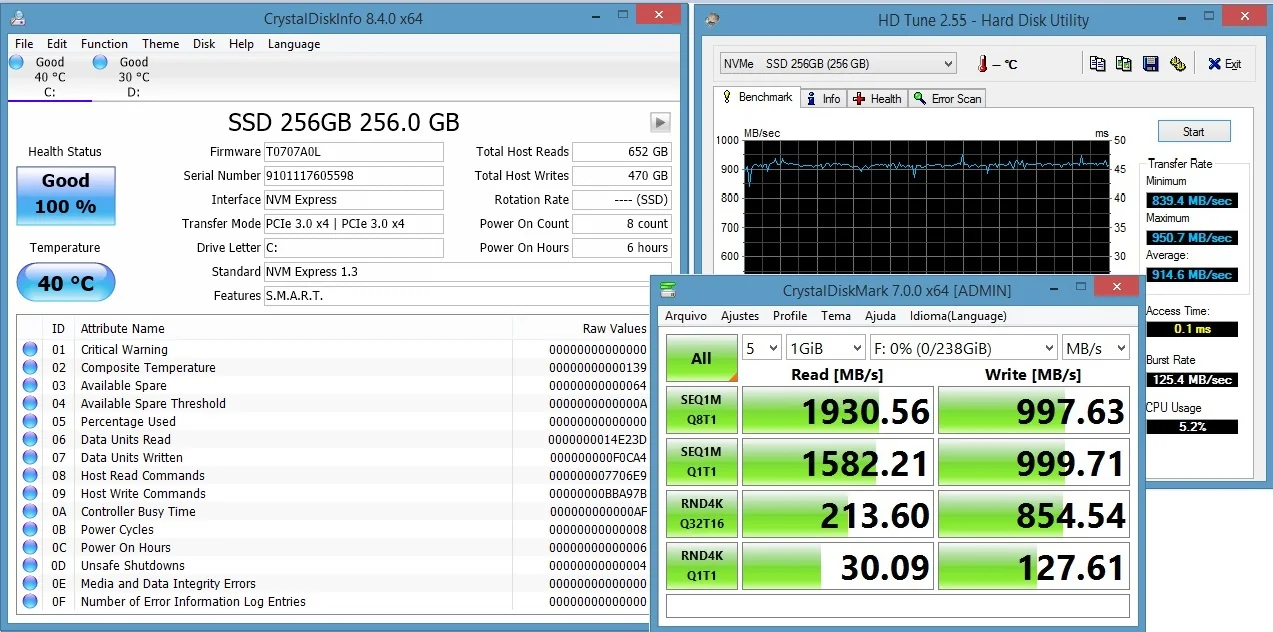Click the 40 °C temperature button

click(x=66, y=283)
